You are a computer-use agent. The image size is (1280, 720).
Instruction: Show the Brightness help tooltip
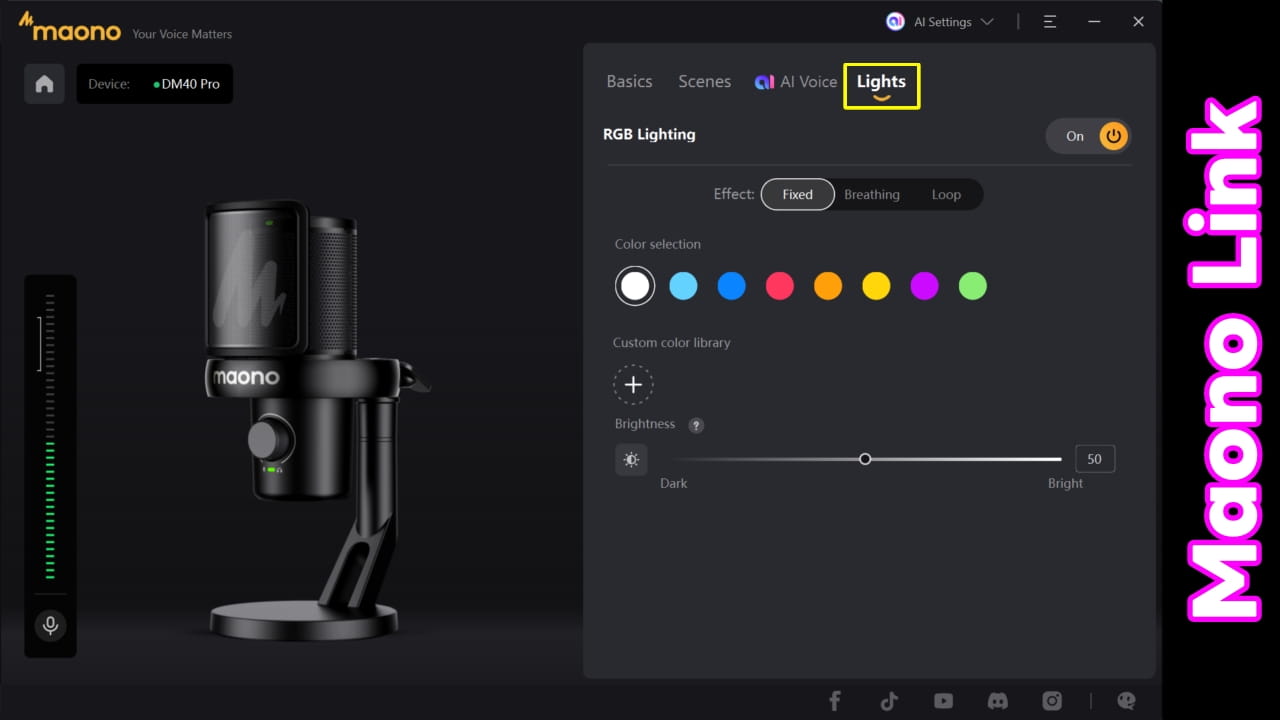(x=697, y=425)
